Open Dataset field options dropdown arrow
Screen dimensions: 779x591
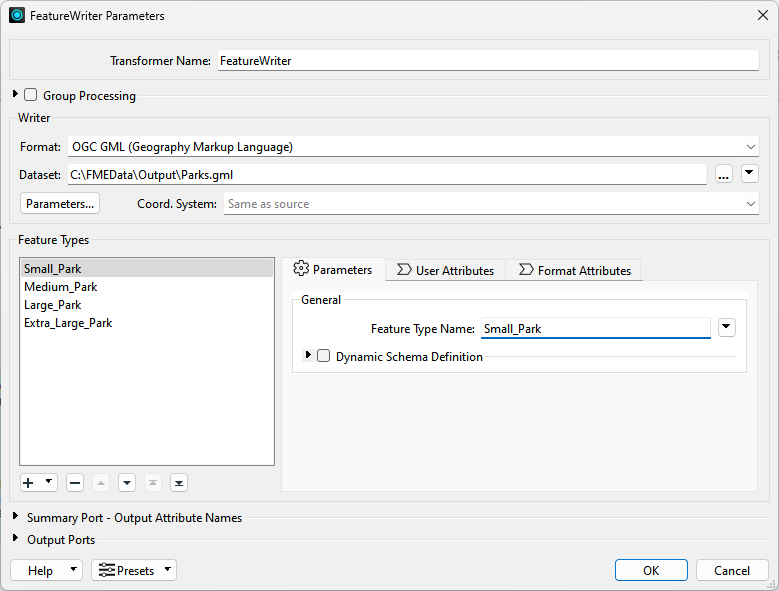click(x=750, y=174)
